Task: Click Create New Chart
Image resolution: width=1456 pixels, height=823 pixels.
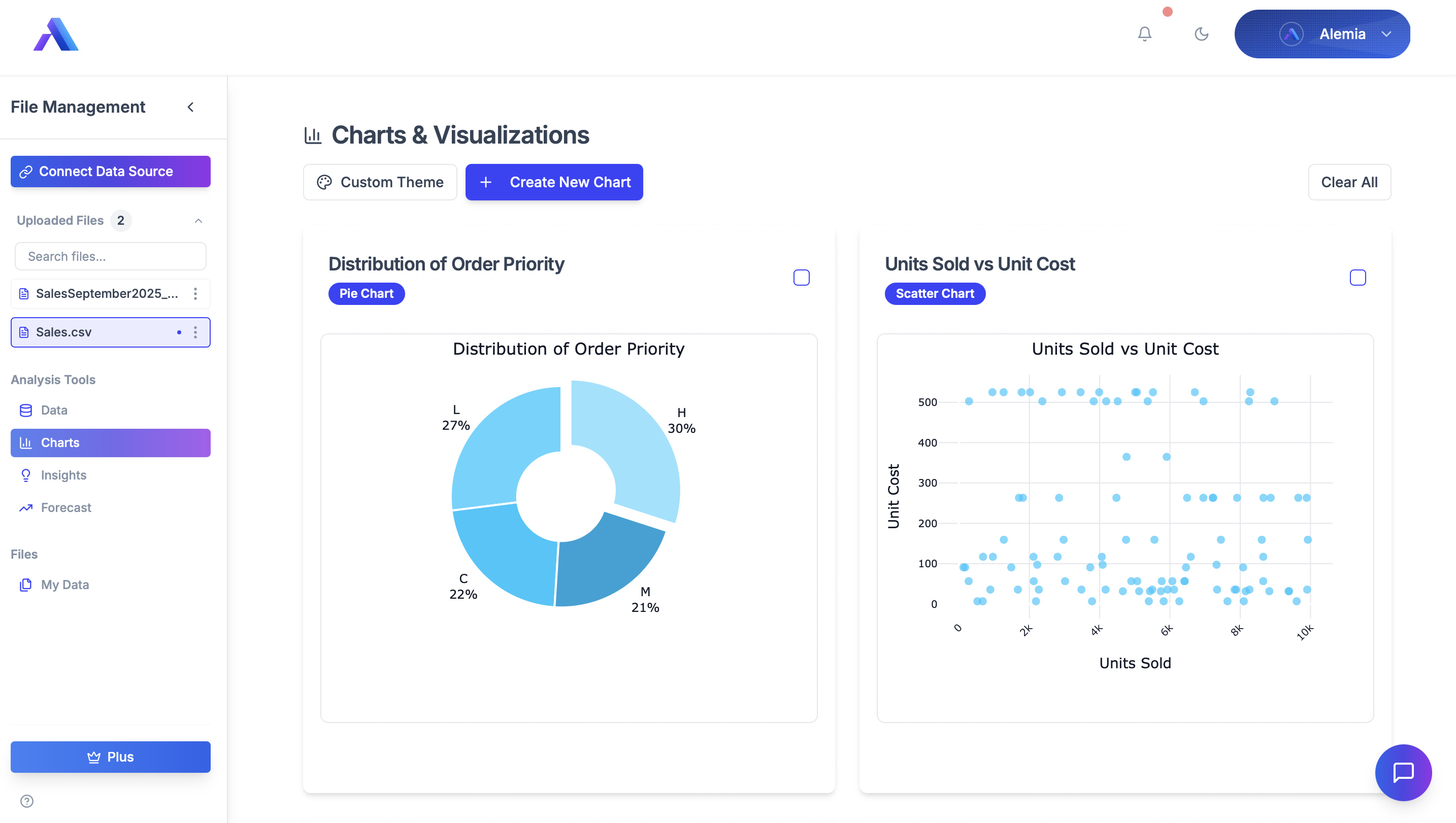Action: [x=553, y=182]
